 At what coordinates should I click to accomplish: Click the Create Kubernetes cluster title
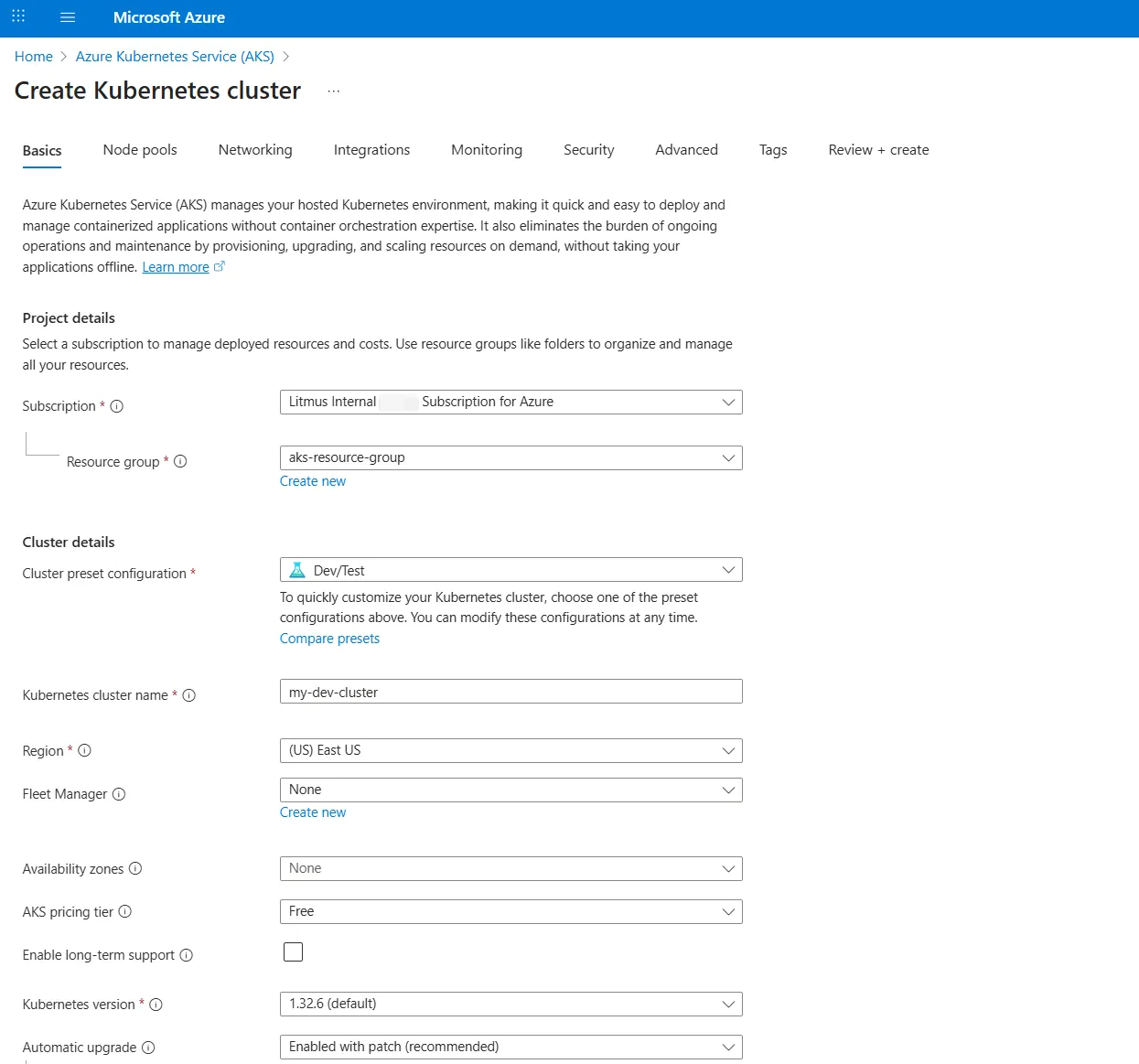point(157,91)
